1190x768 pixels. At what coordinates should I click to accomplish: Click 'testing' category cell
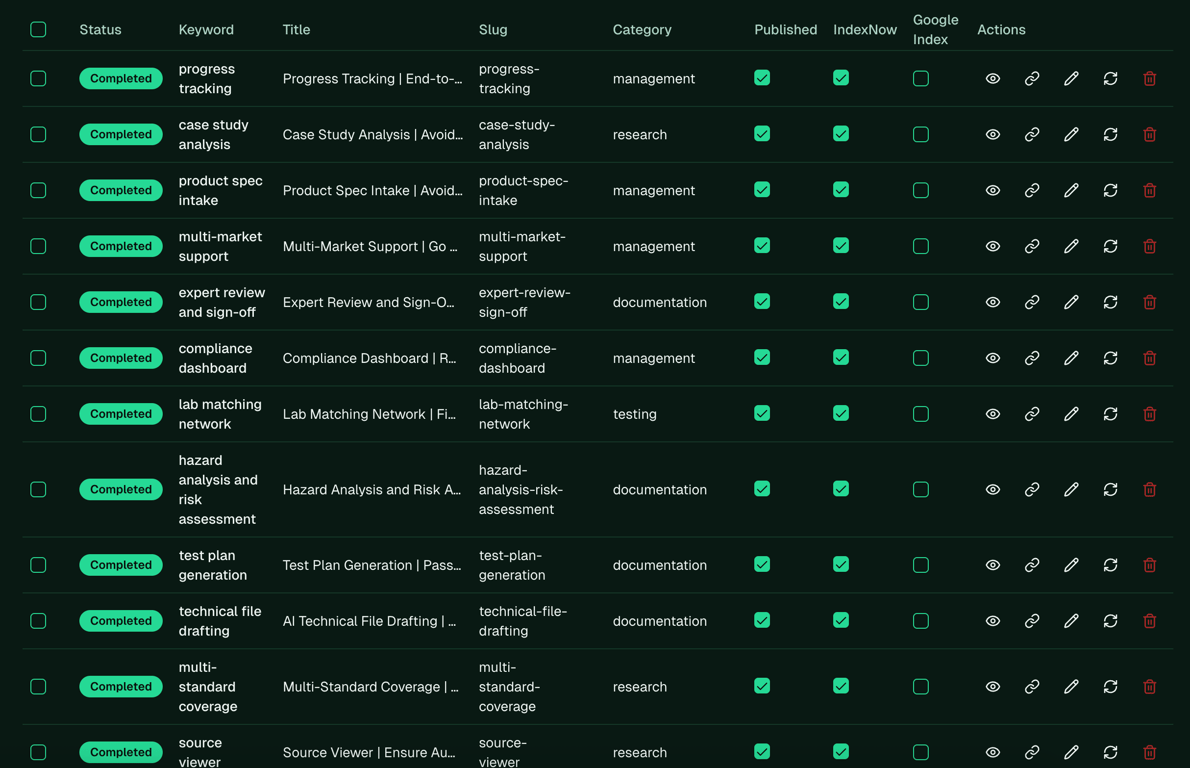pyautogui.click(x=634, y=414)
